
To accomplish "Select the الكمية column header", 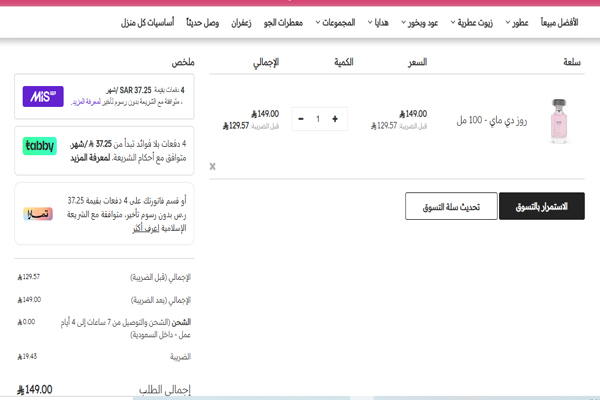I will point(344,62).
